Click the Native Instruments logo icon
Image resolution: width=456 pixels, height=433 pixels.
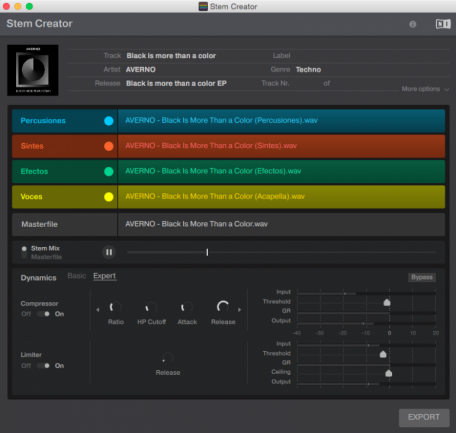tap(443, 24)
